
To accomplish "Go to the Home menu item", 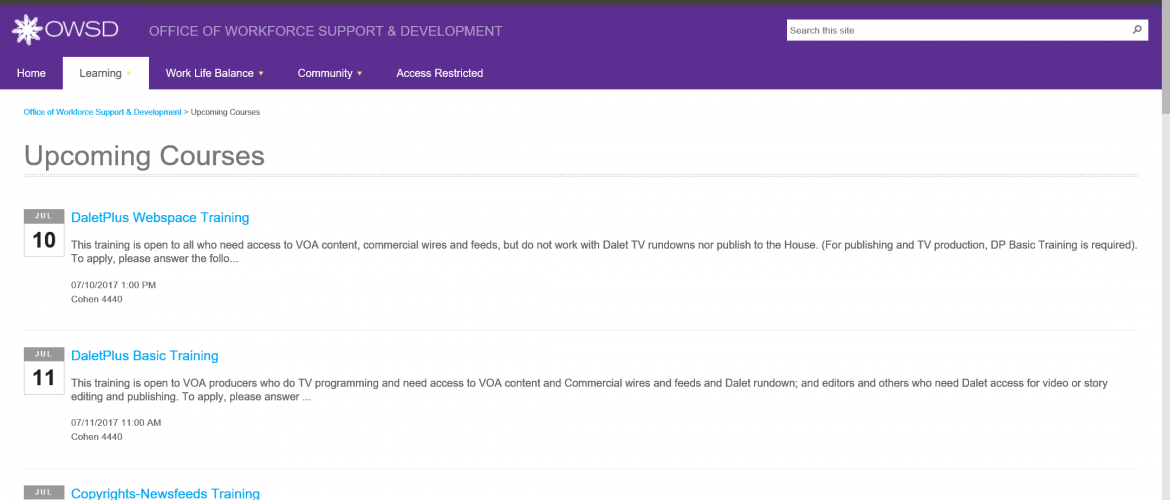I will pos(31,73).
